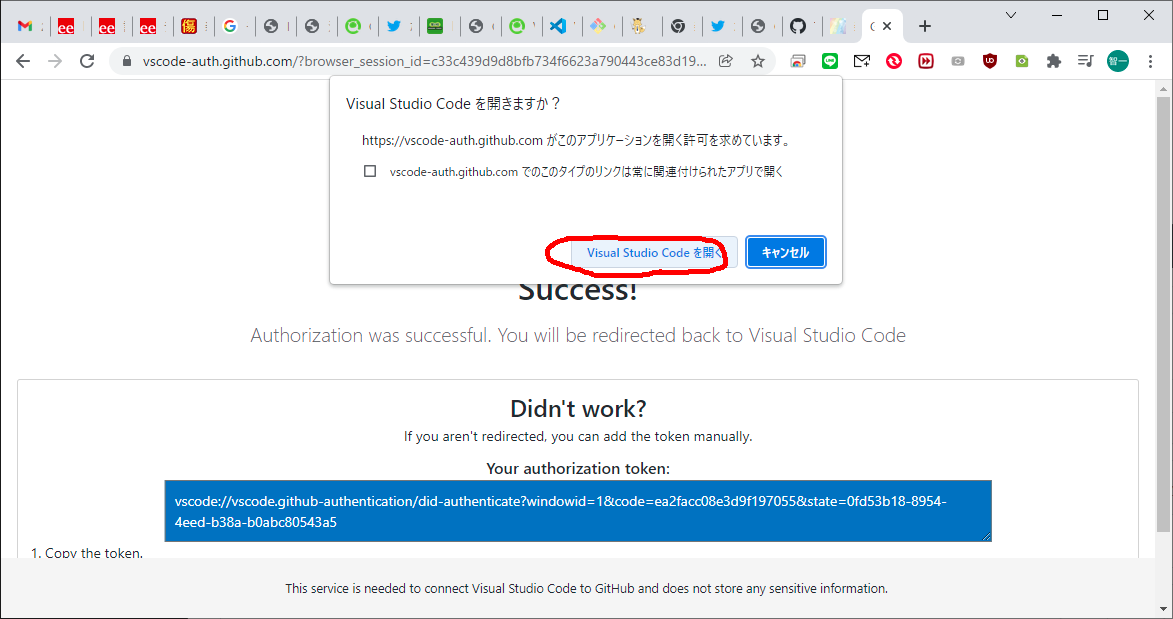Viewport: 1173px width, 619px height.
Task: Open the Chrome three-dot menu
Action: pyautogui.click(x=1150, y=61)
